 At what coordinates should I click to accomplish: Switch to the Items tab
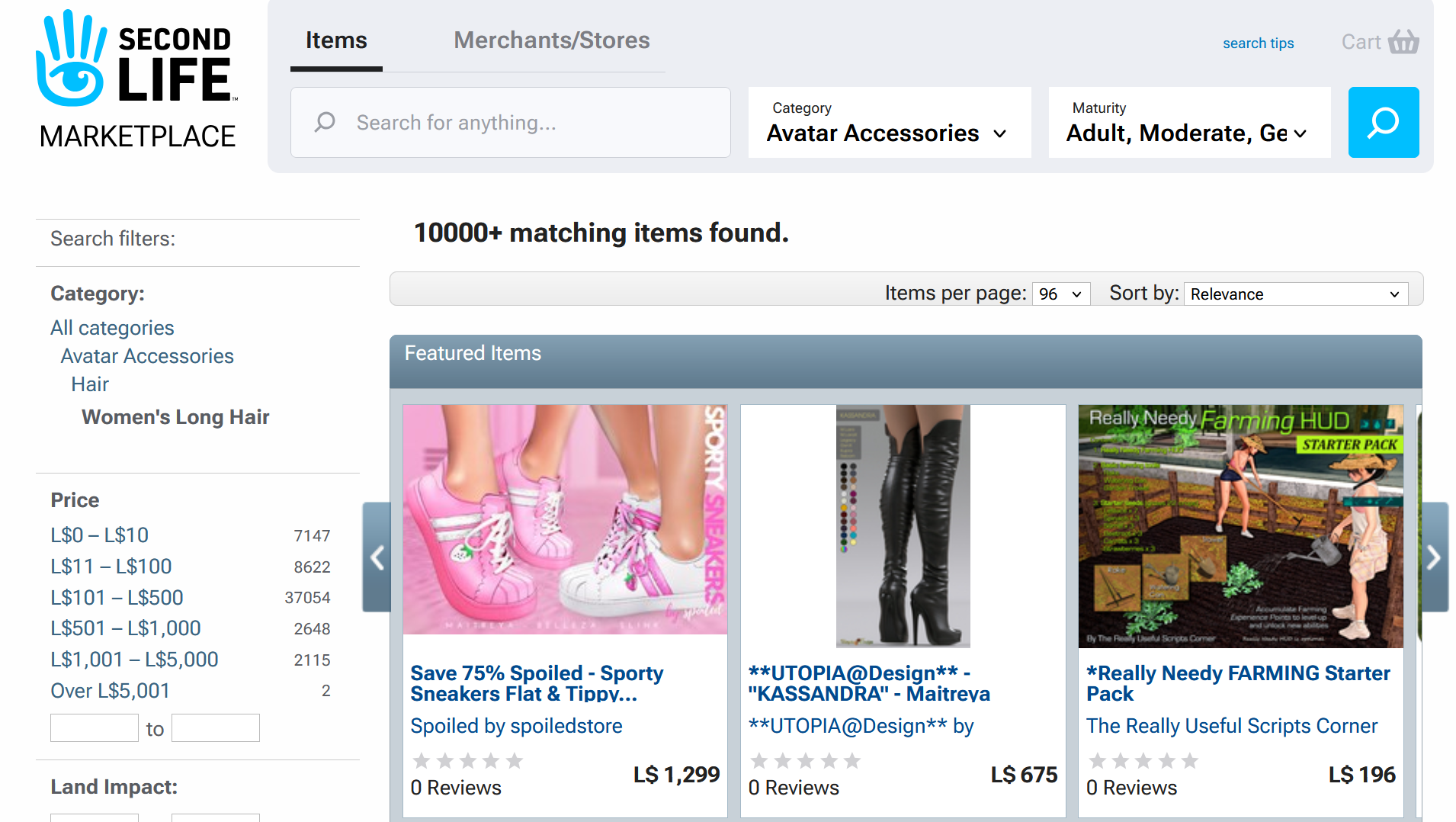coord(336,40)
